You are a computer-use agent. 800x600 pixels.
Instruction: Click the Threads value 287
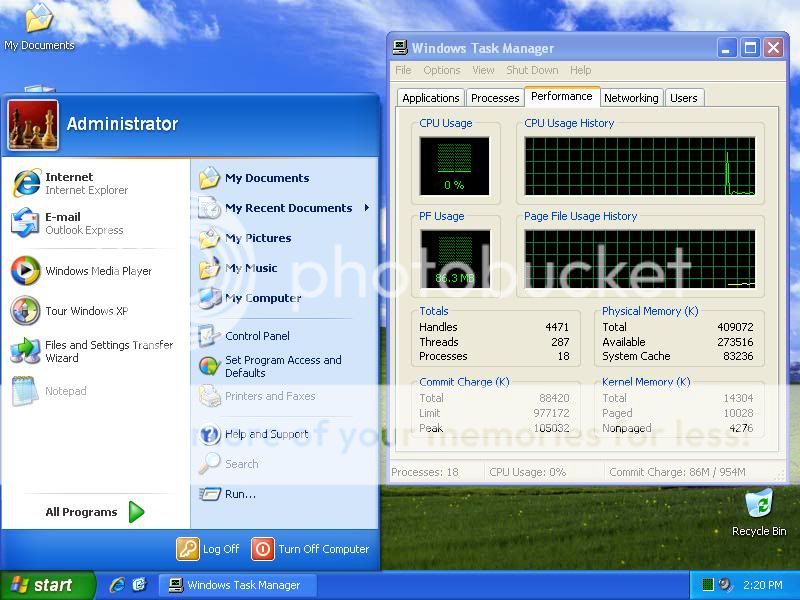[x=560, y=342]
